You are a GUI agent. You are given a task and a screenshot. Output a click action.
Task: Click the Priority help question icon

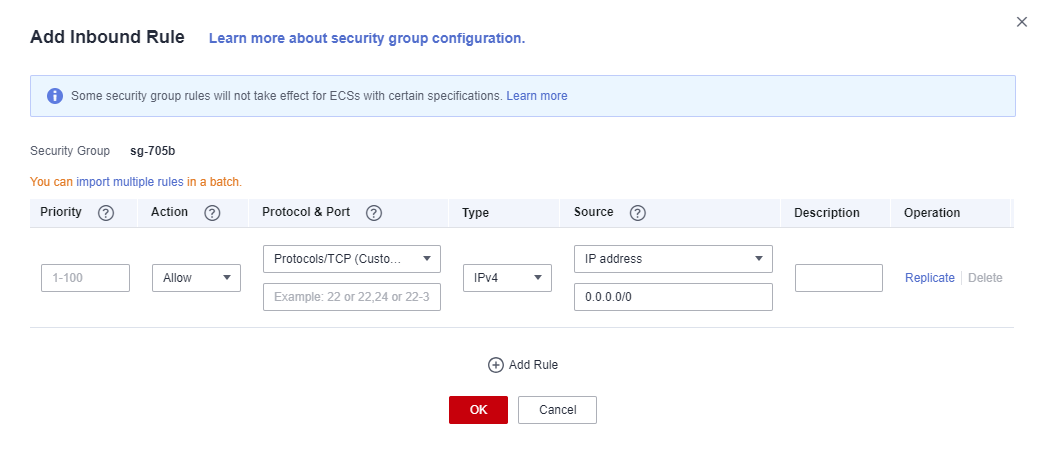coord(106,213)
